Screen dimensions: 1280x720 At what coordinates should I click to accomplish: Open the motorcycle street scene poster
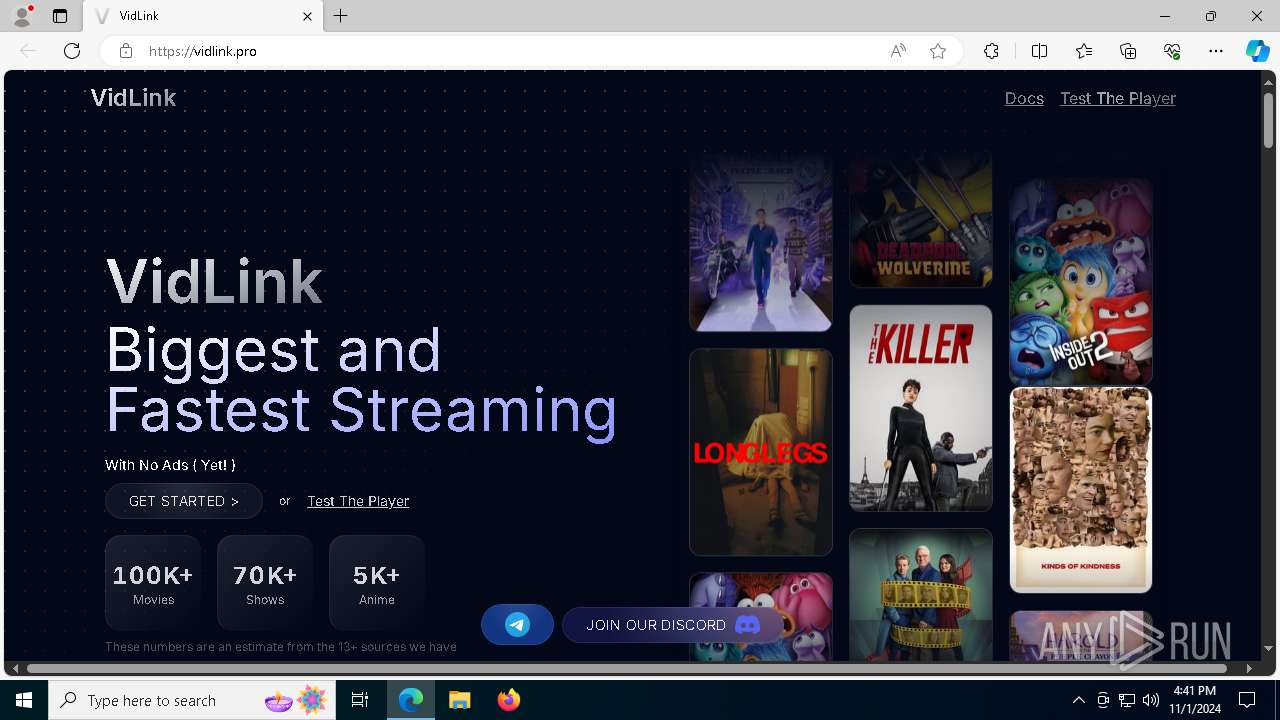761,242
